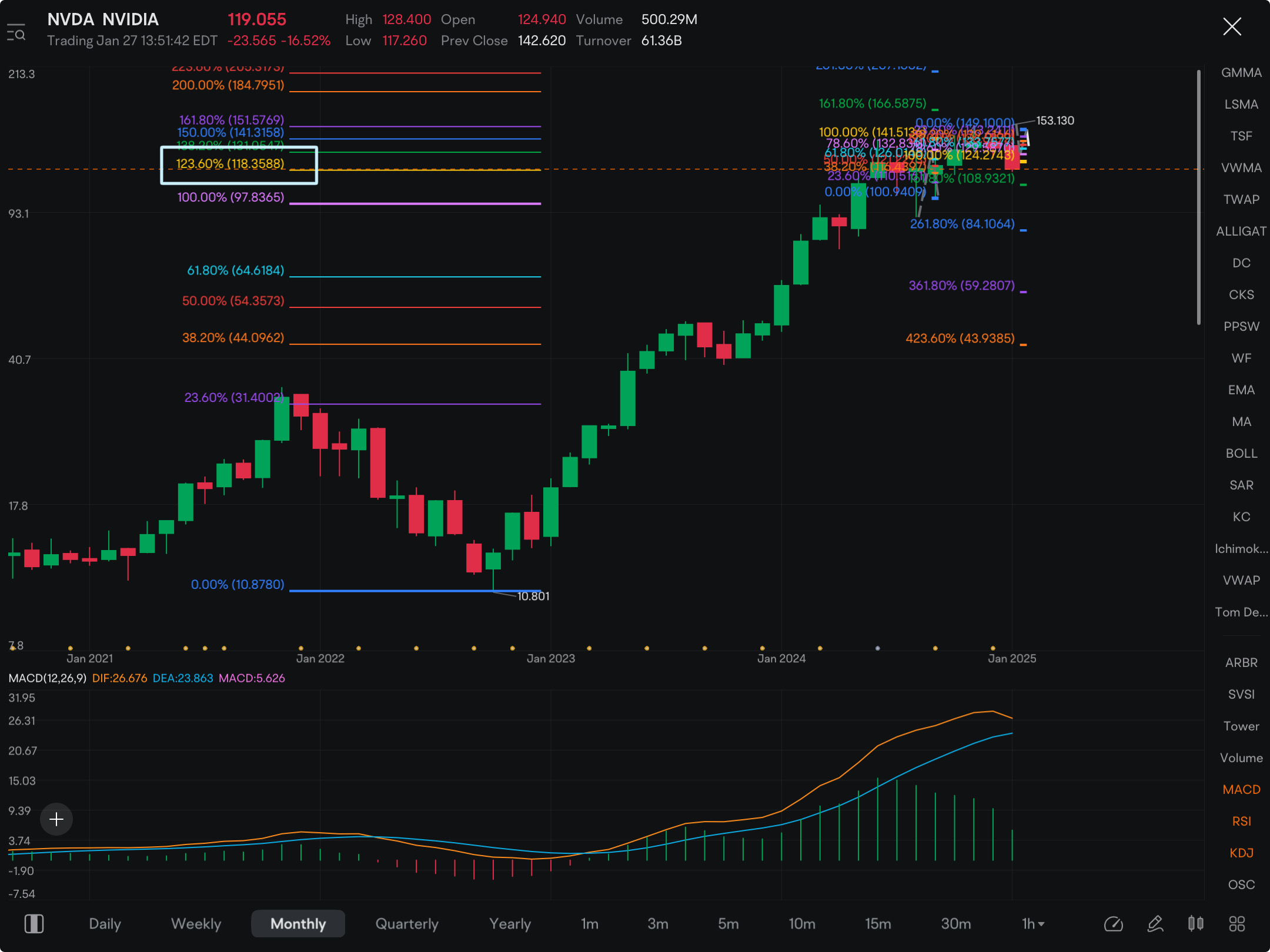Select the 30m interval
This screenshot has height=952, width=1270.
tap(956, 924)
